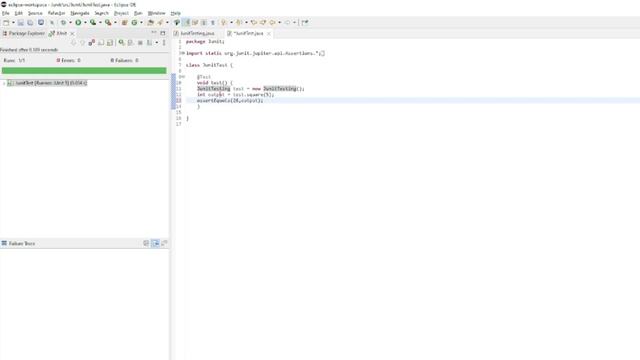Toggle Mark Occurrences in main toolbar
Image resolution: width=640 pixels, height=360 pixels.
186,22
